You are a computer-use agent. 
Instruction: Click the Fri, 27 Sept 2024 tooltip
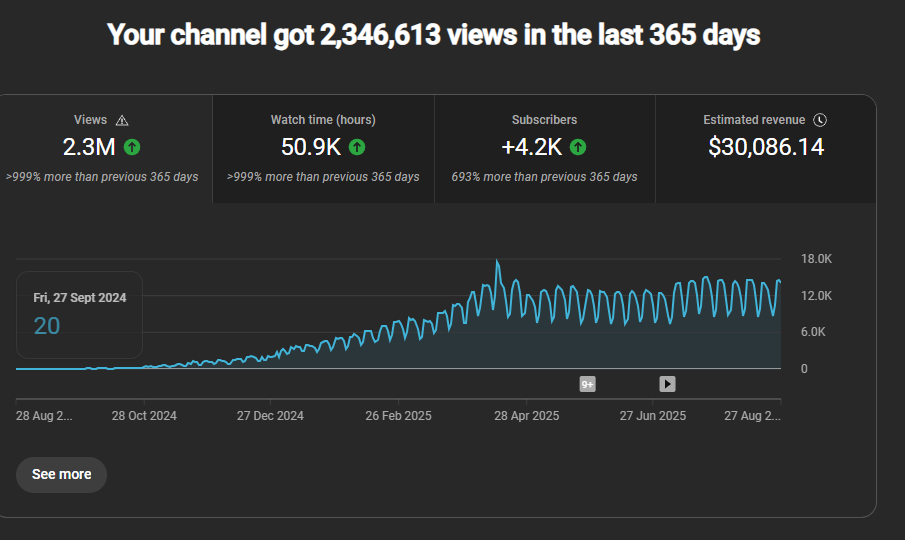pos(80,313)
